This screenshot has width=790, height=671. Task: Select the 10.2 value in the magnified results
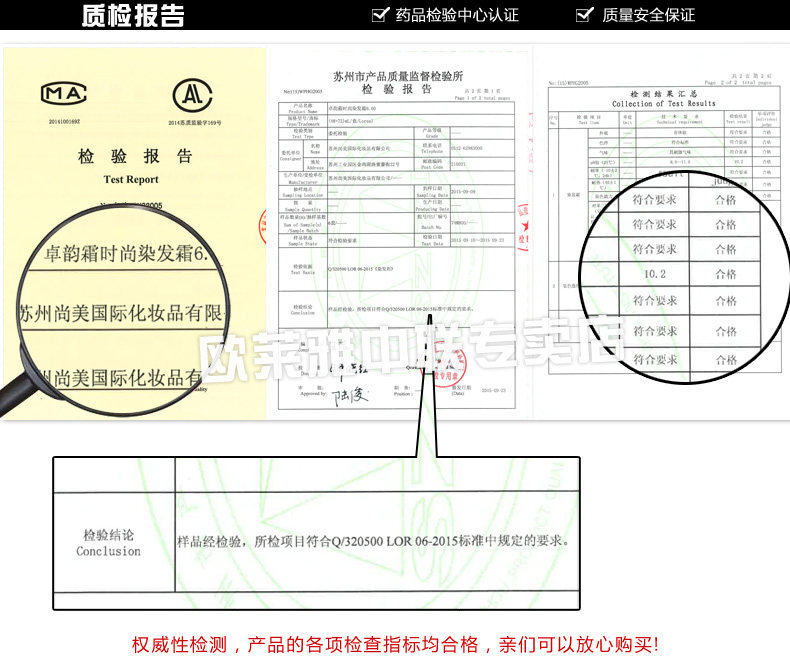tap(654, 274)
